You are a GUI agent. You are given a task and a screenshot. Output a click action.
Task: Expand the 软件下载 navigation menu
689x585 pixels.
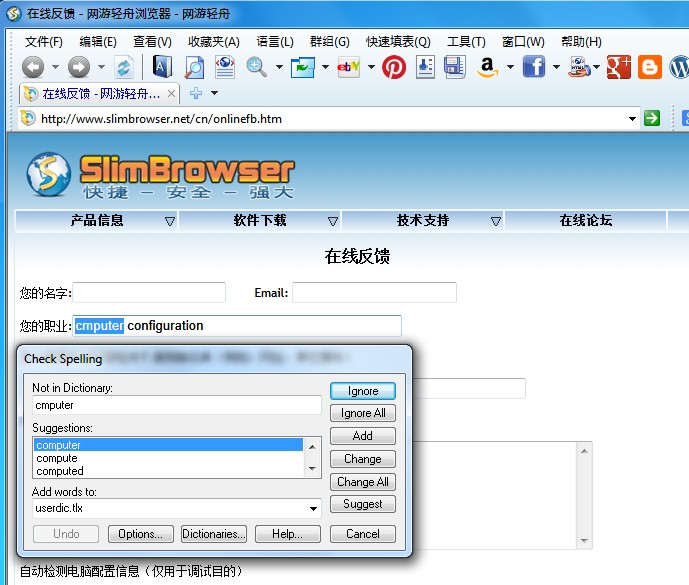point(333,221)
